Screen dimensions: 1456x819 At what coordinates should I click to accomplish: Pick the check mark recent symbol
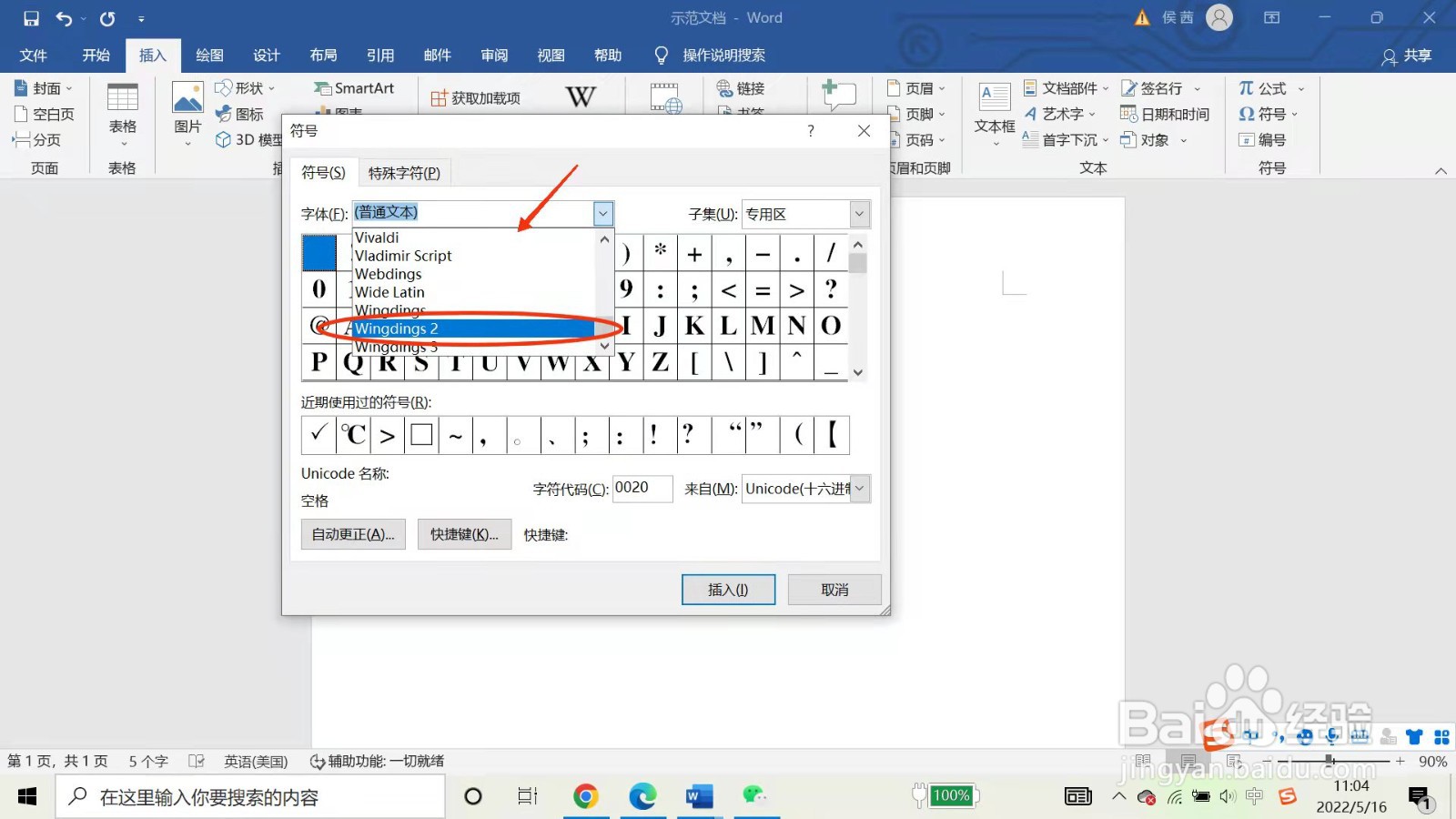click(318, 435)
